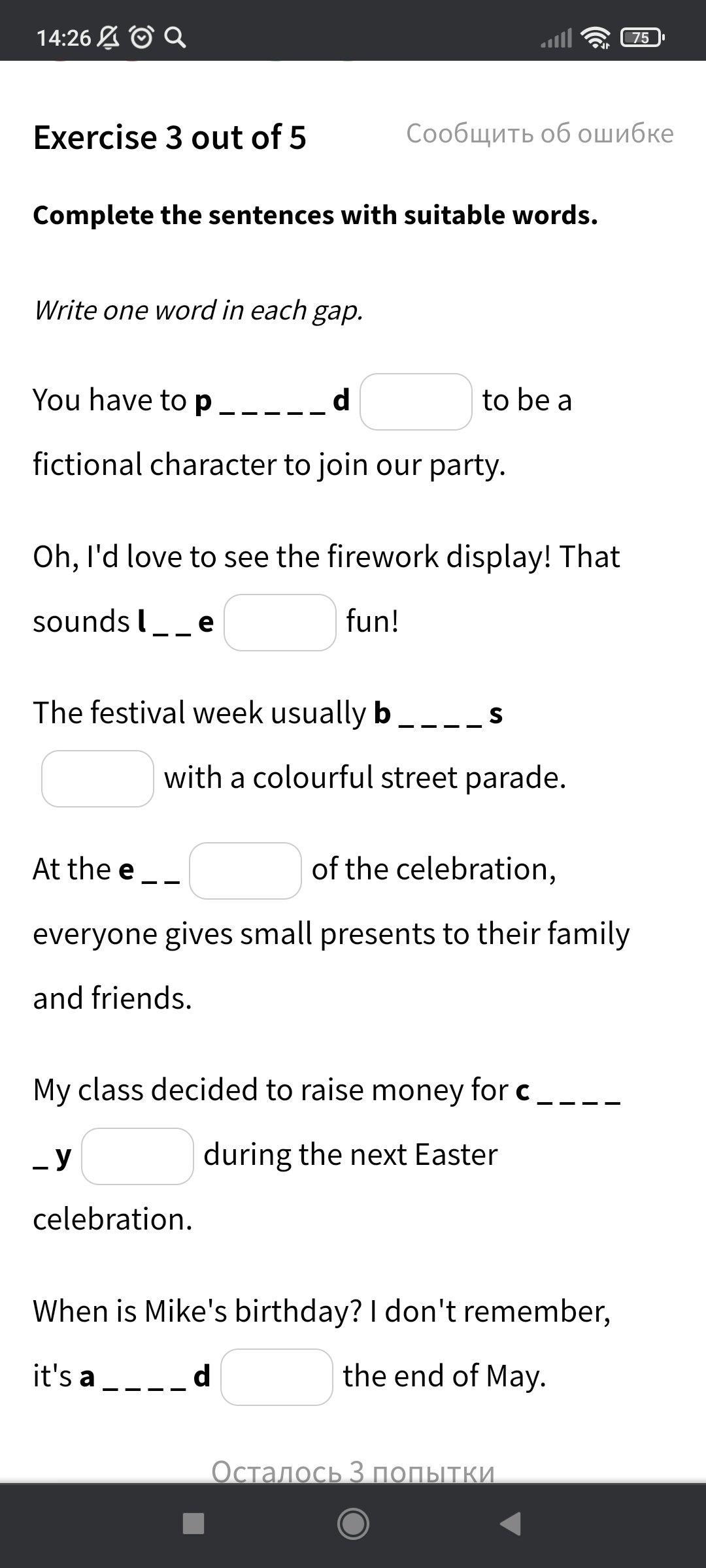
Task: Tap the muted bell notification icon
Action: 109,37
